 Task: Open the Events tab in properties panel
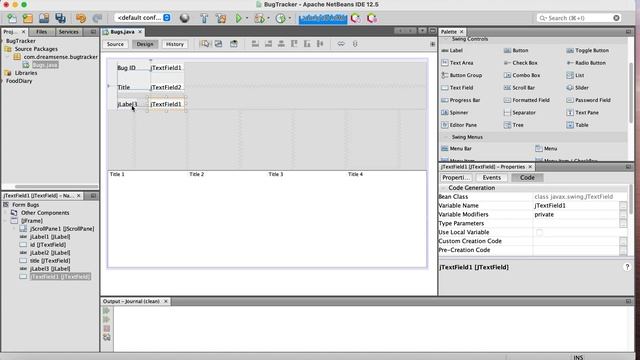click(x=491, y=178)
